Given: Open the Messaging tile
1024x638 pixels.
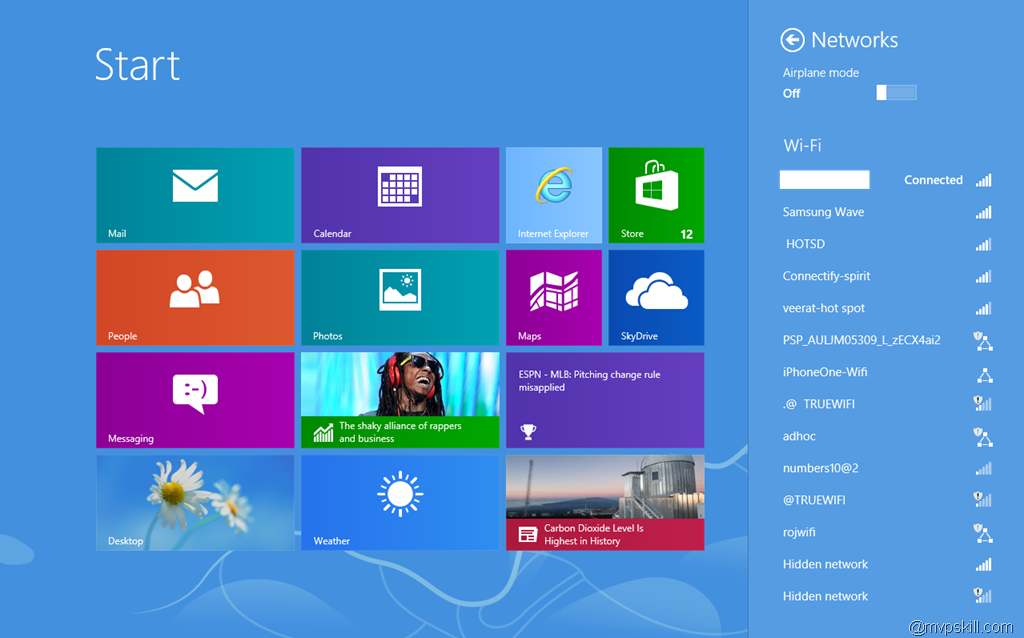Looking at the screenshot, I should 195,400.
